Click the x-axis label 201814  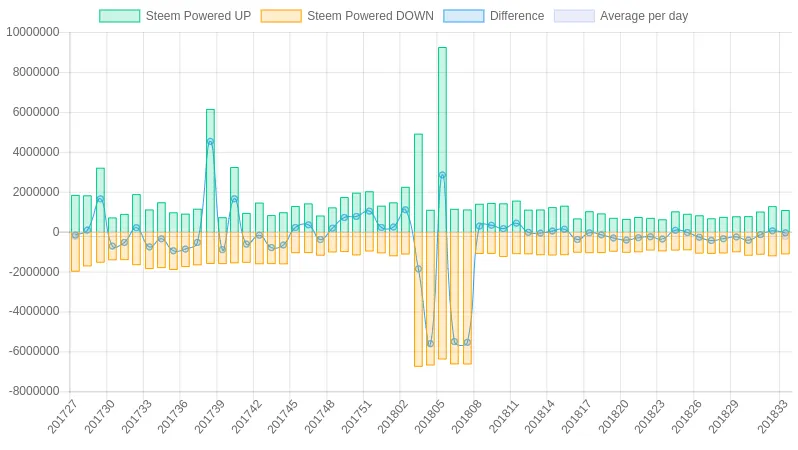[539, 416]
